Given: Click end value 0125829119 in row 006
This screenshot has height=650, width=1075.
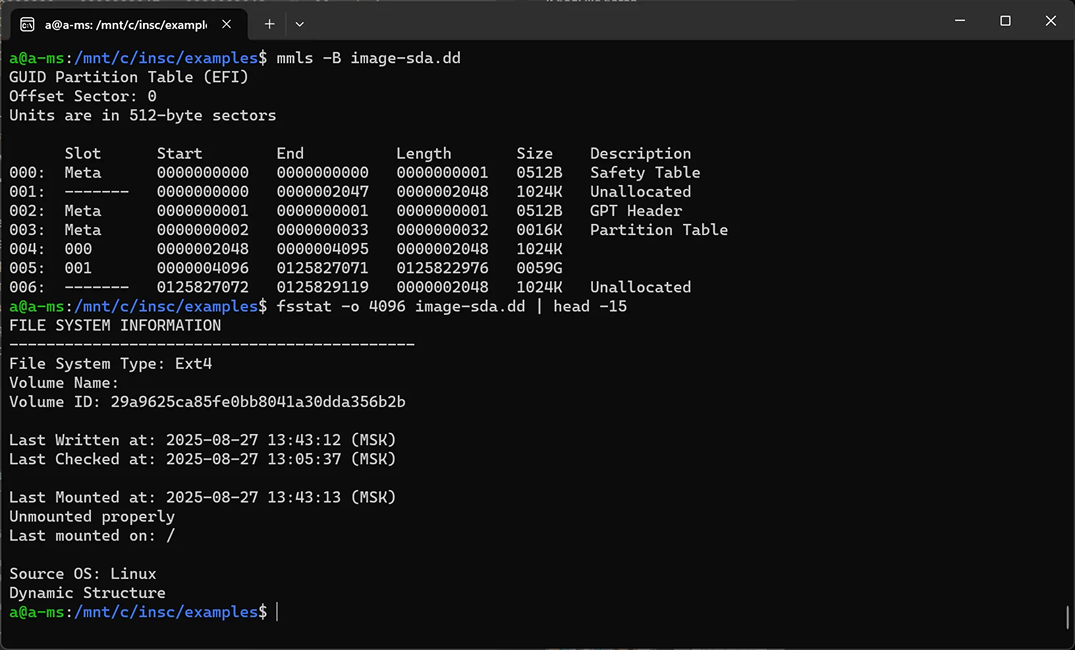Looking at the screenshot, I should point(322,287).
